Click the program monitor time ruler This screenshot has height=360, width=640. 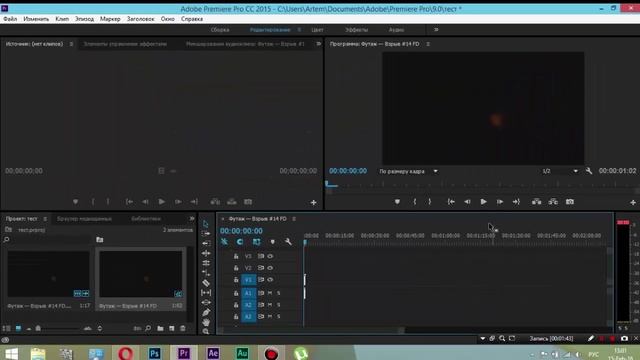click(482, 184)
